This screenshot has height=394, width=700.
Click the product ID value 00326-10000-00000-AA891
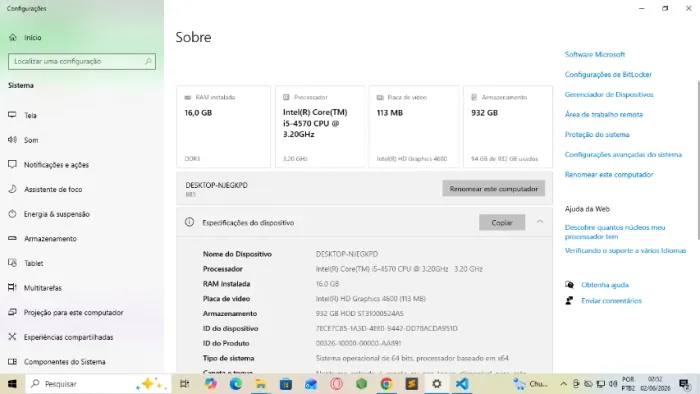[x=358, y=343]
